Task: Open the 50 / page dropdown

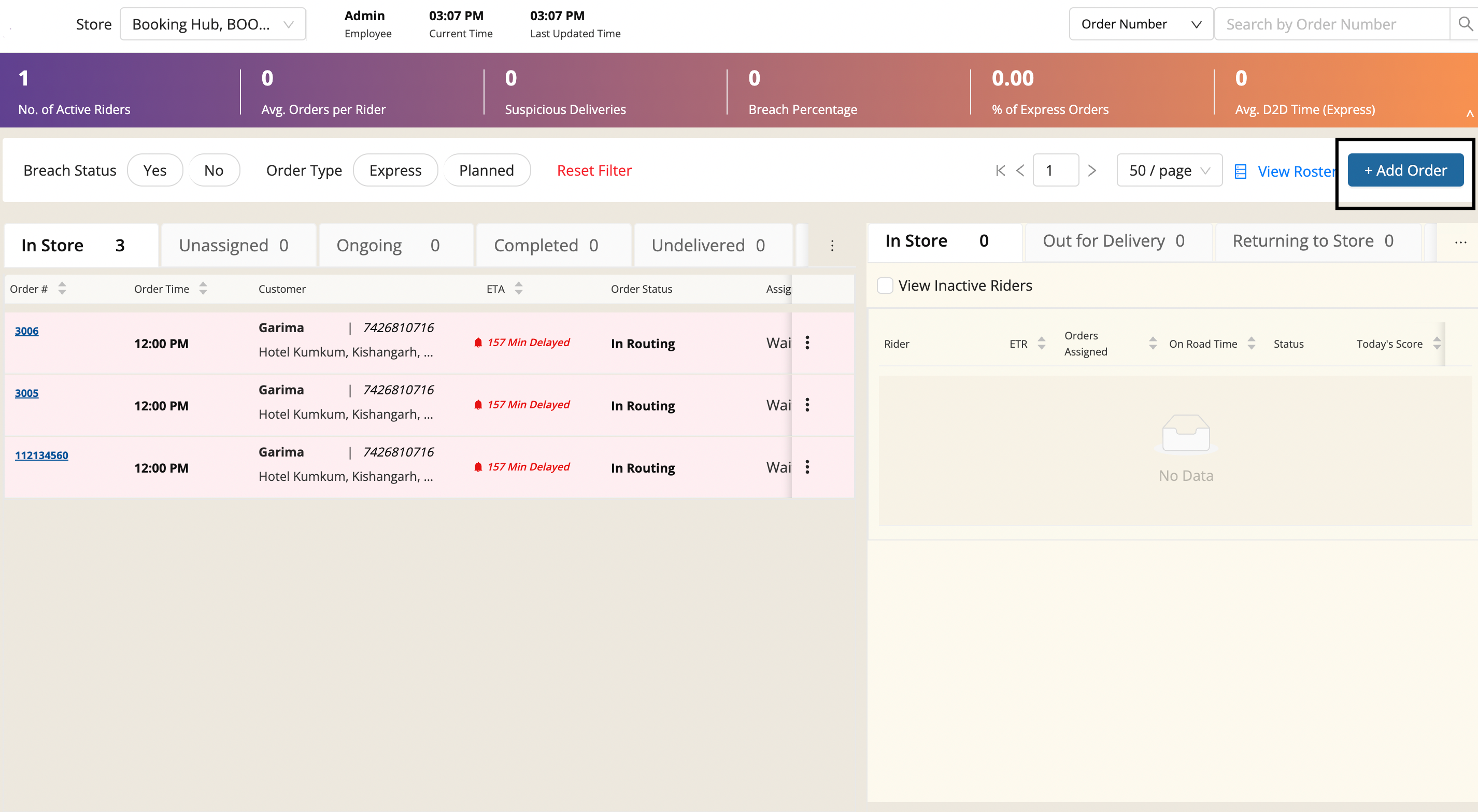Action: pyautogui.click(x=1169, y=170)
